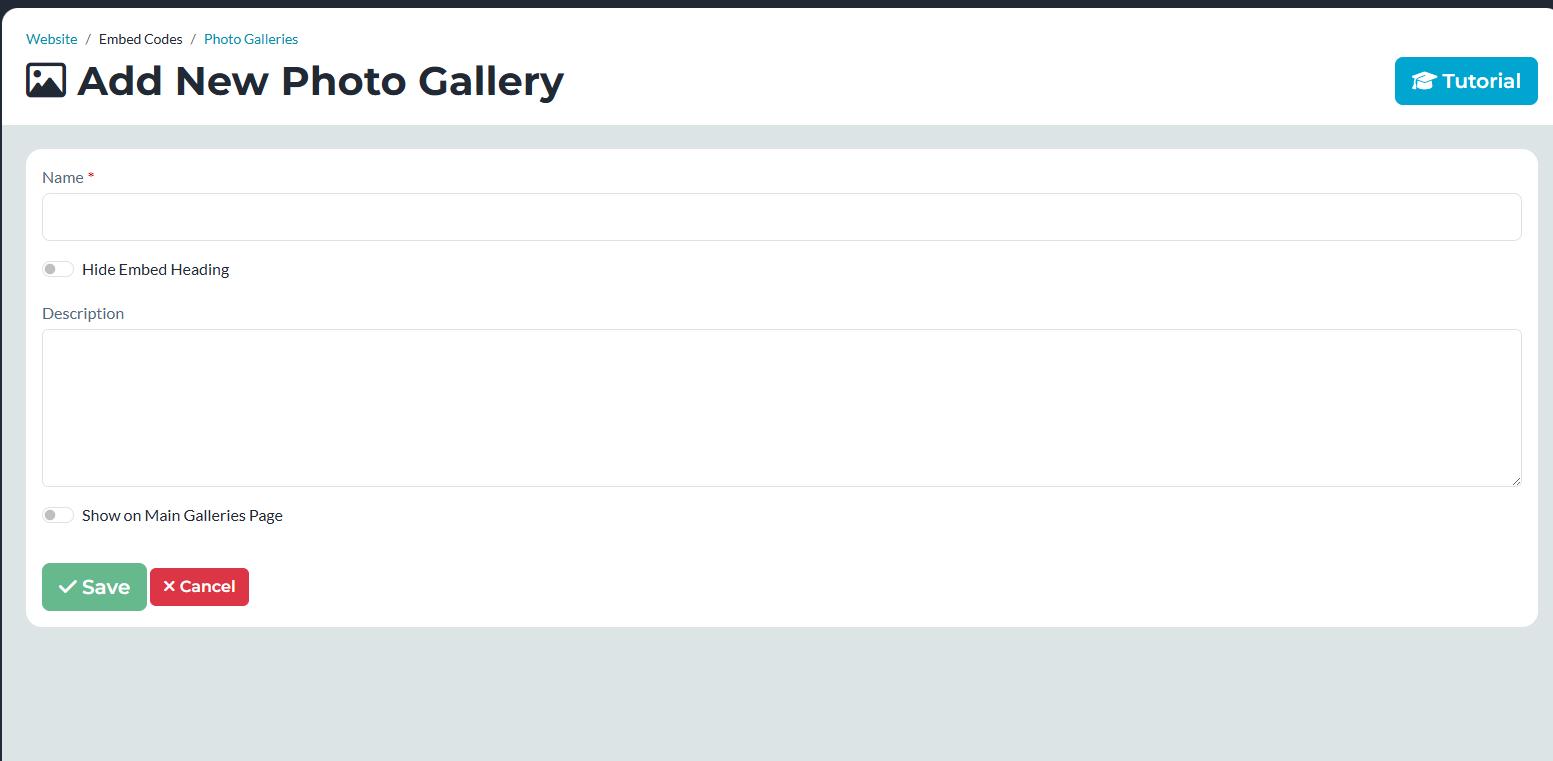This screenshot has height=761, width=1553.
Task: Click the Add New Photo Gallery heading text
Action: tap(320, 81)
